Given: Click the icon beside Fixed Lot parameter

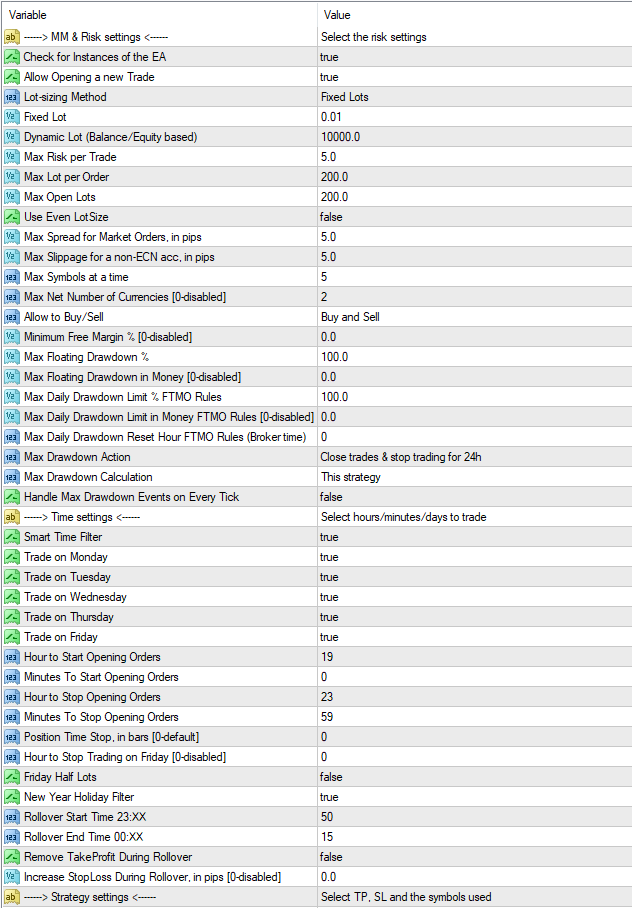Looking at the screenshot, I should (x=12, y=117).
